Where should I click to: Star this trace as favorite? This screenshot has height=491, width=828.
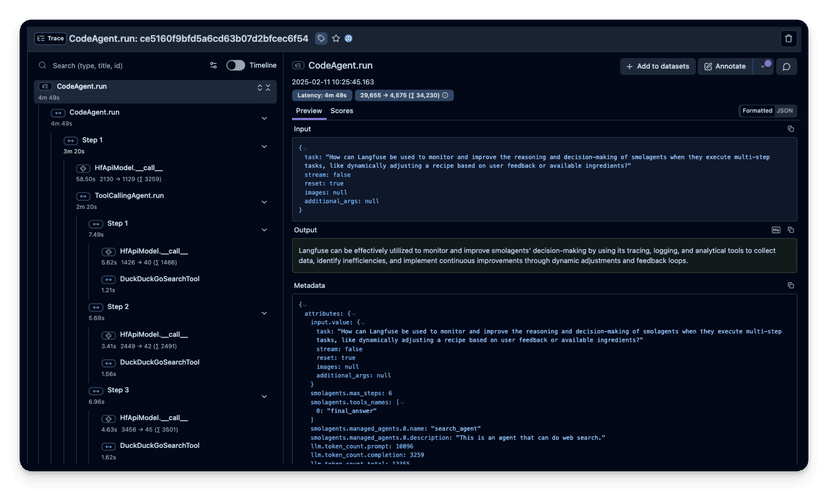click(336, 39)
